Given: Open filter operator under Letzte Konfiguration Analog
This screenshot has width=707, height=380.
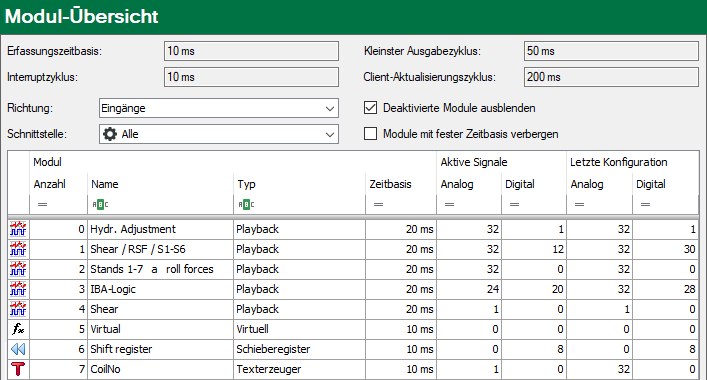Looking at the screenshot, I should click(579, 205).
